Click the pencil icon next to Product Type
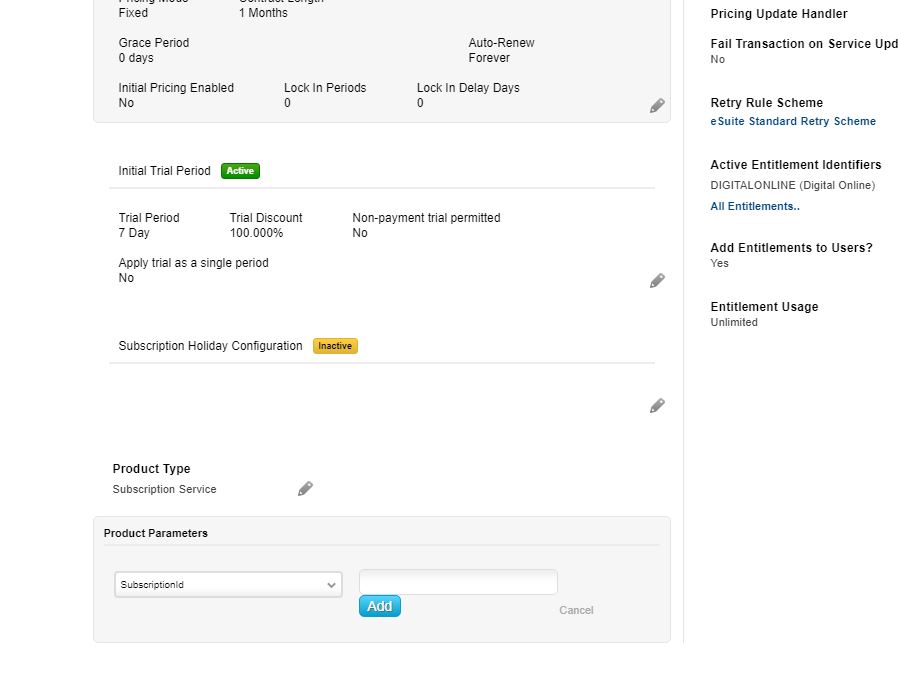 click(305, 488)
